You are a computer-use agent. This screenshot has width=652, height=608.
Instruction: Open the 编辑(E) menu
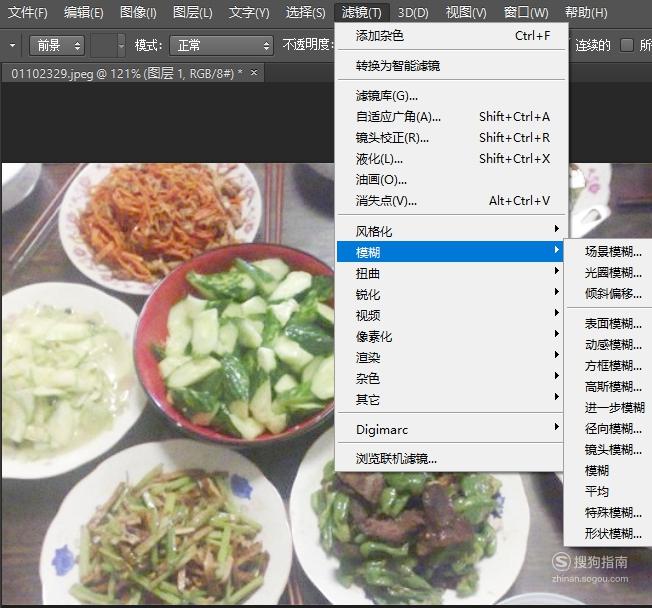click(x=84, y=13)
